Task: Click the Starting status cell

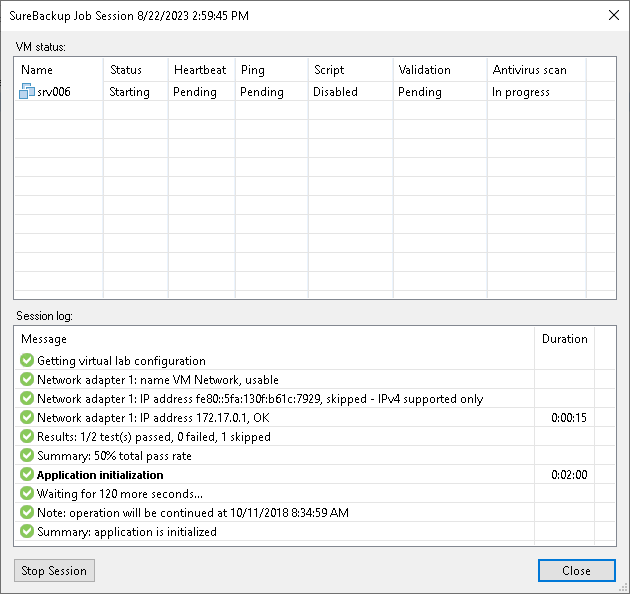Action: coord(129,92)
